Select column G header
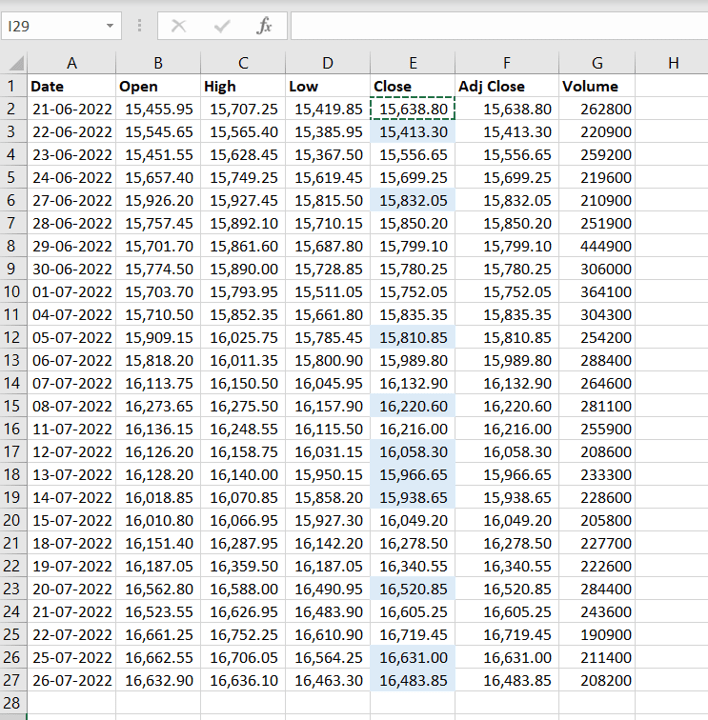The height and width of the screenshot is (720, 708). (x=597, y=63)
